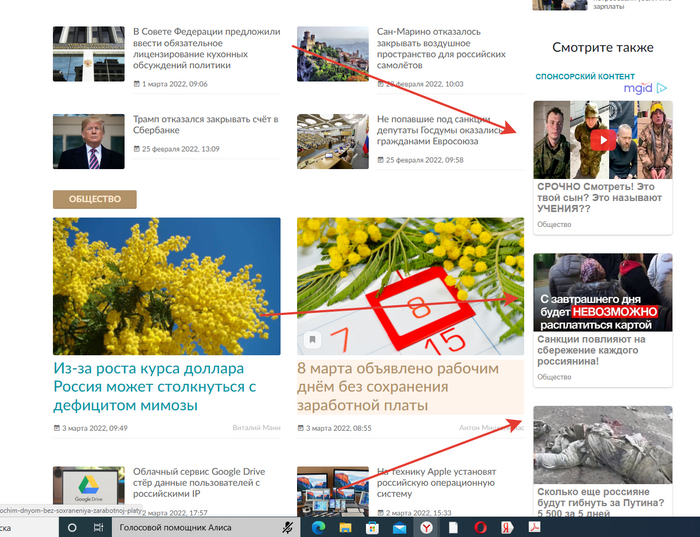This screenshot has width=700, height=537.
Task: Click the mgid logo in sidebar
Action: (638, 88)
